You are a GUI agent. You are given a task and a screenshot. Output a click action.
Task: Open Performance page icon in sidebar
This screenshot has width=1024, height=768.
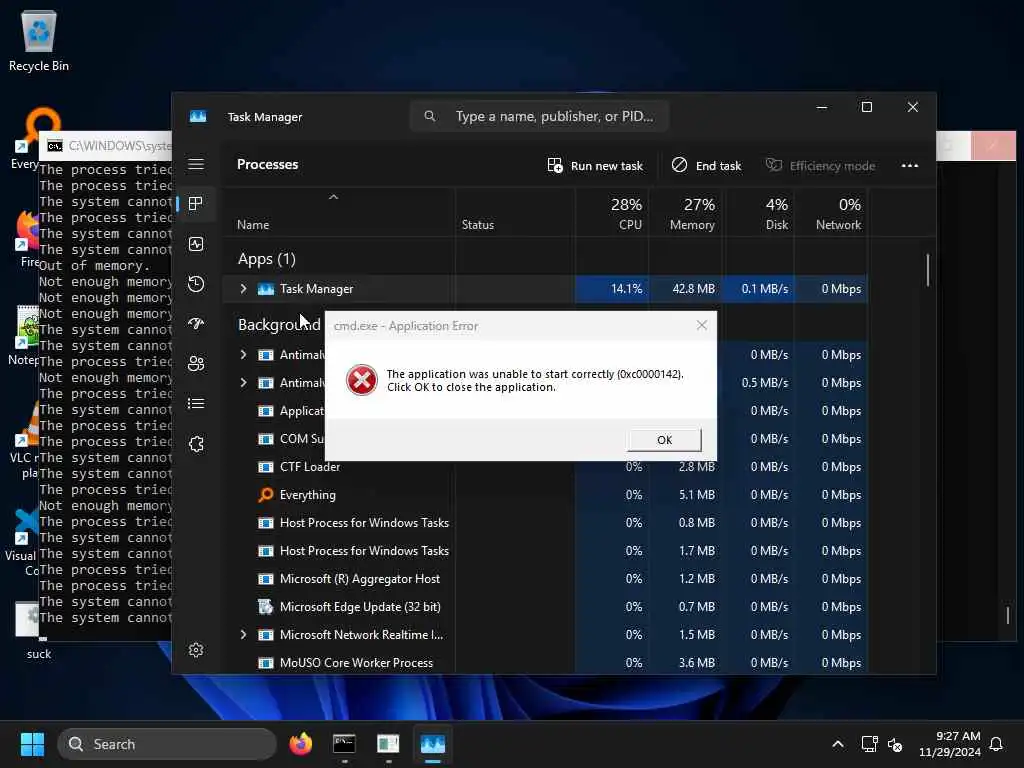pos(196,244)
